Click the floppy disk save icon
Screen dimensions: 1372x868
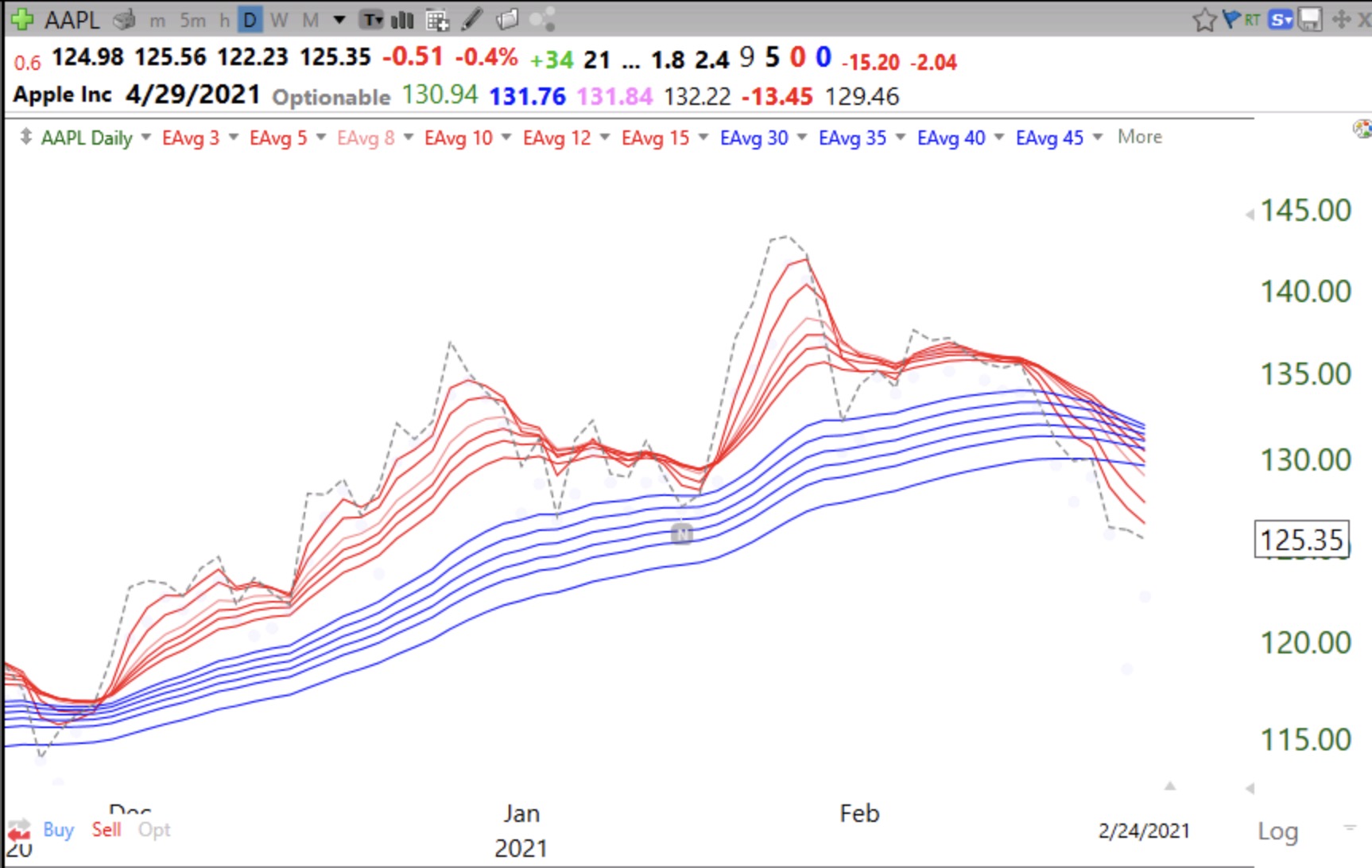tap(1310, 20)
